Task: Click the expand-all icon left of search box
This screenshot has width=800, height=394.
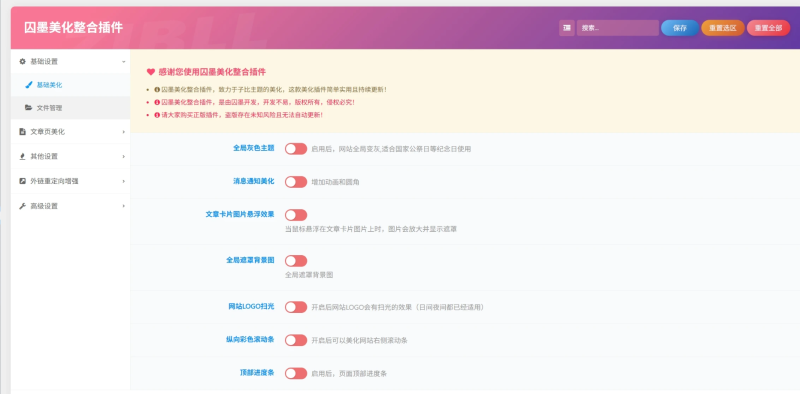Action: pyautogui.click(x=566, y=28)
